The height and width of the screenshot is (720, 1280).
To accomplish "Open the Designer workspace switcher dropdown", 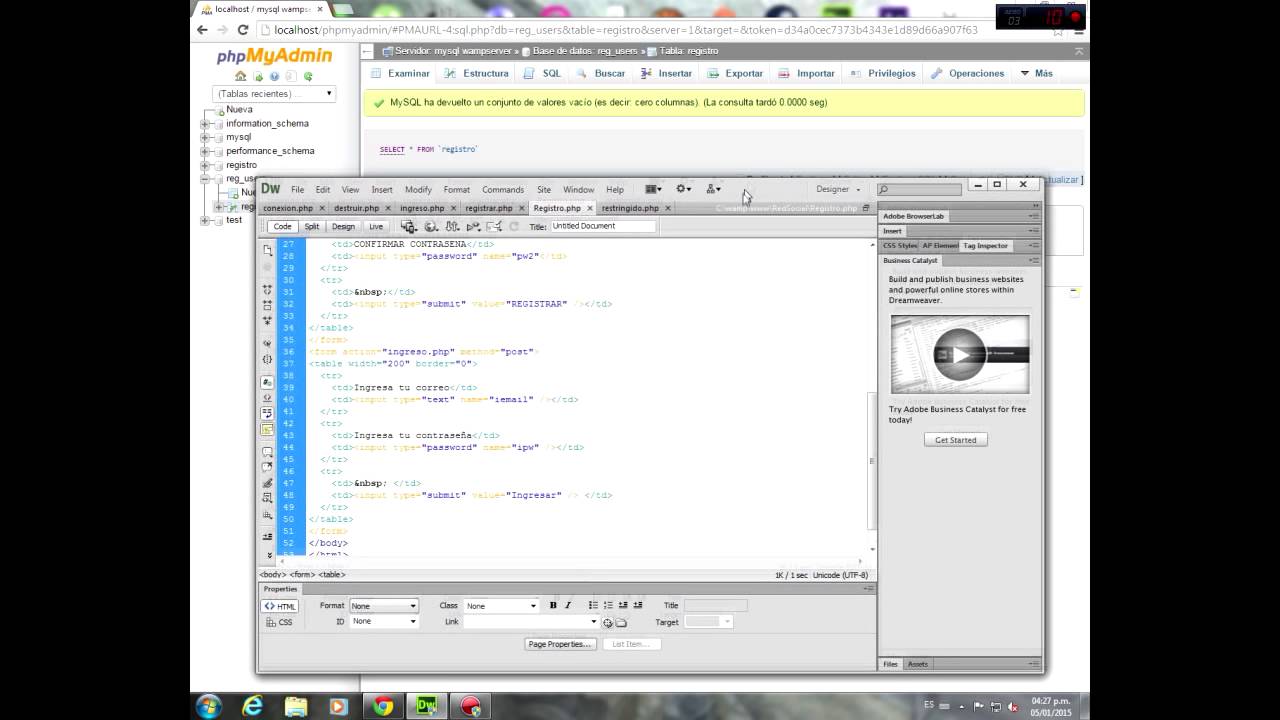I will click(x=838, y=189).
